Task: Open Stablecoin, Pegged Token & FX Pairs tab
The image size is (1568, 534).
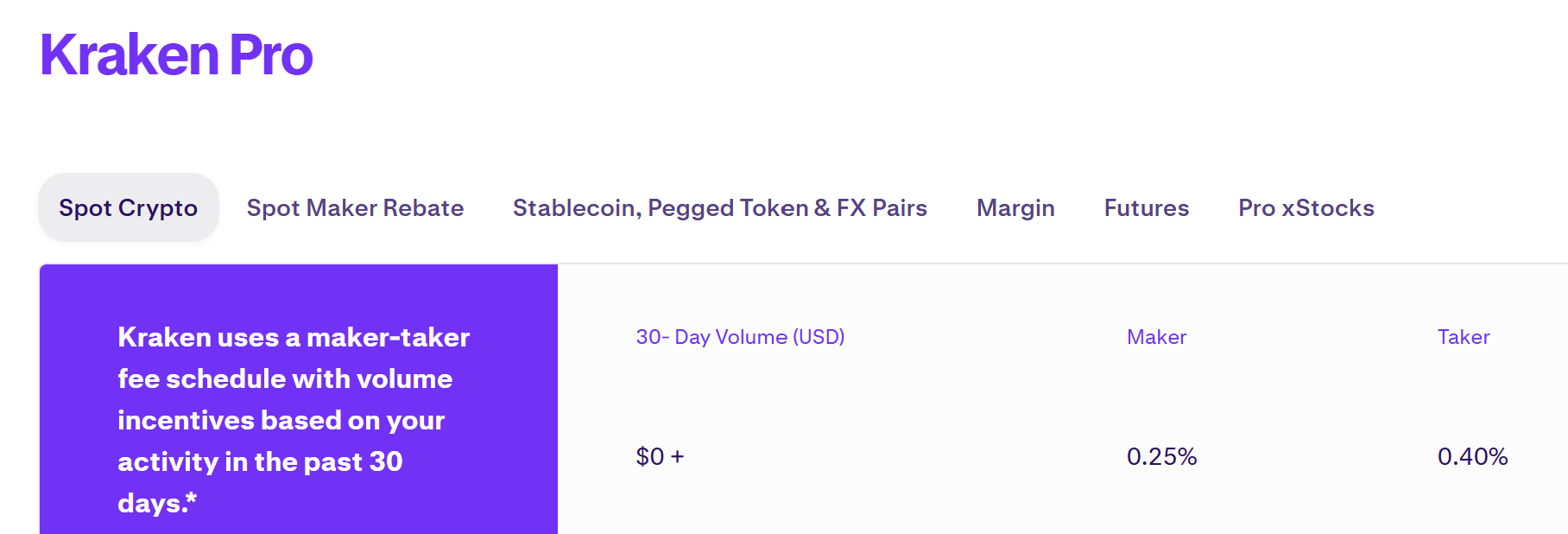Action: pos(719,208)
